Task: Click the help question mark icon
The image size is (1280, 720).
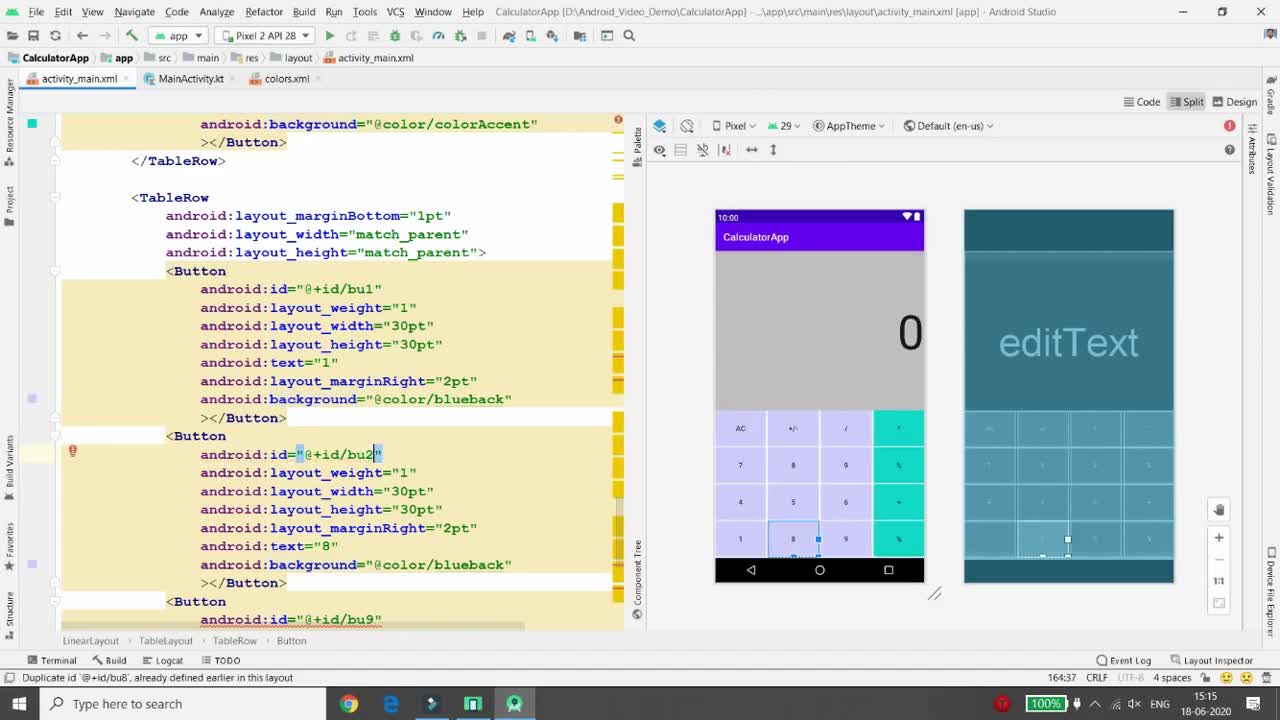Action: 1230,150
